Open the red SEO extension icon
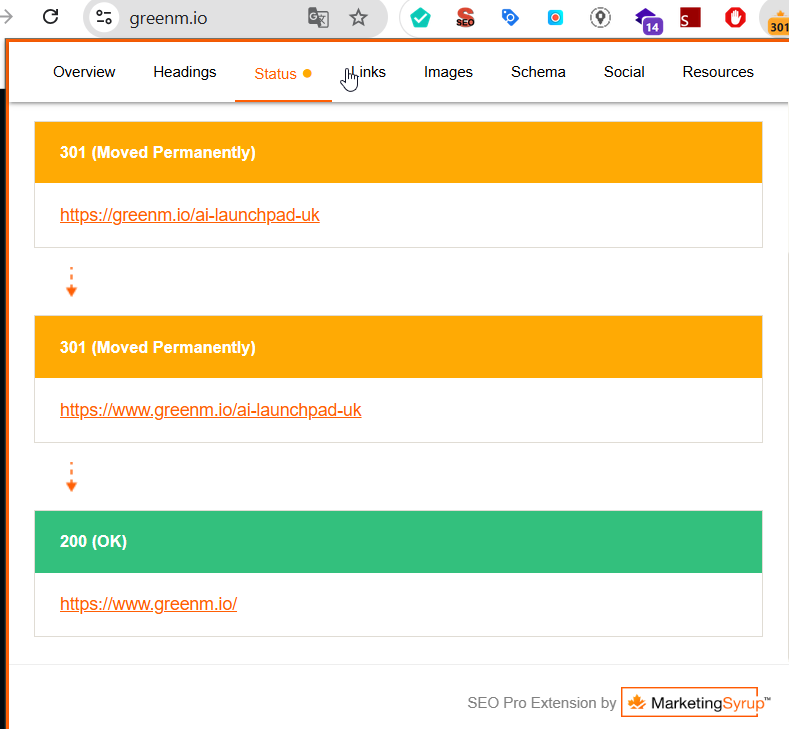789x729 pixels. coord(465,18)
